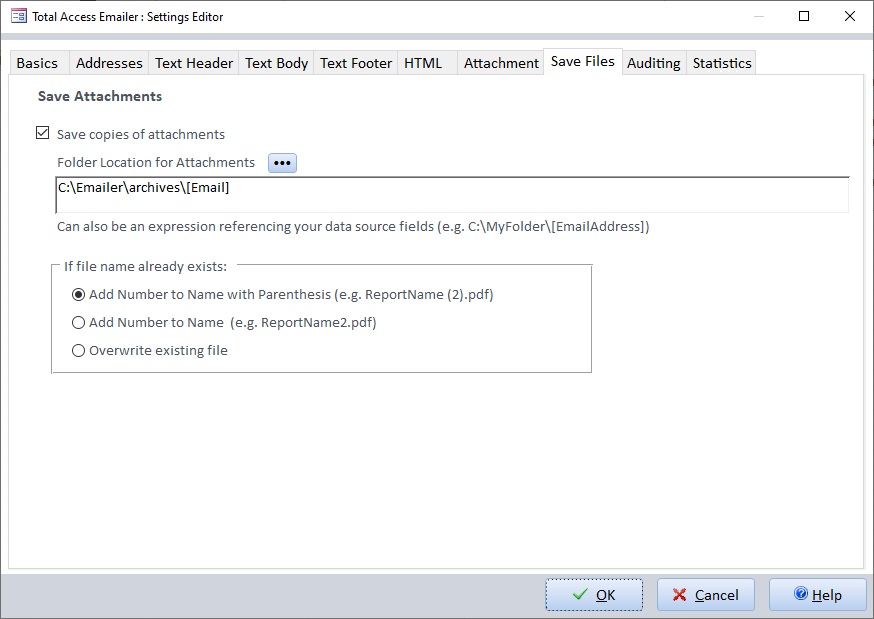Select Add Number to Name with Parenthesis
The image size is (874, 619).
(79, 295)
